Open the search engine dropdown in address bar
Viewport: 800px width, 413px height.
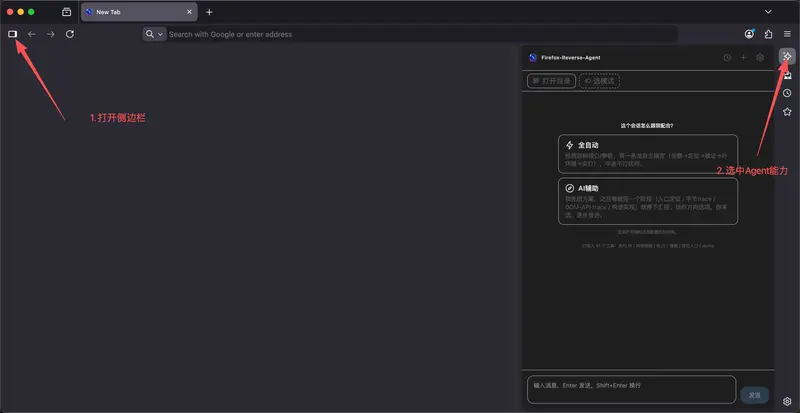(x=154, y=34)
